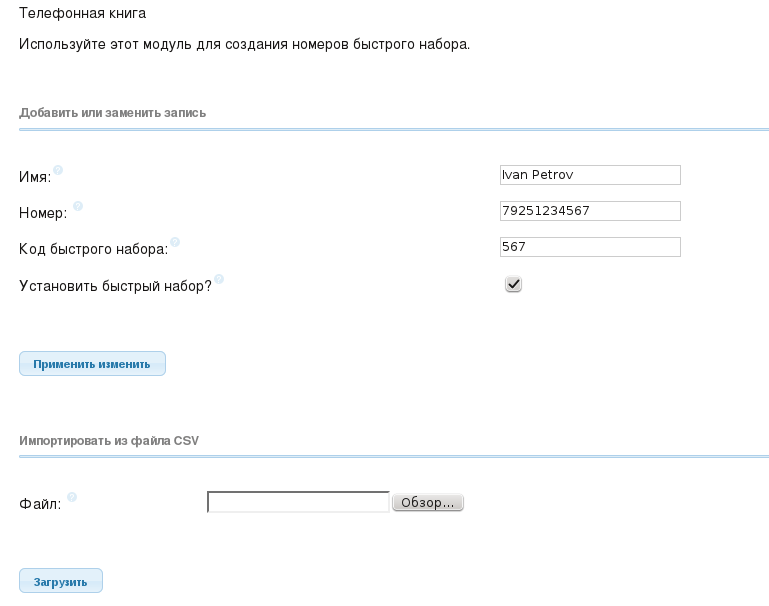Click the empty CSV file path field
The width and height of the screenshot is (769, 606).
[x=298, y=502]
